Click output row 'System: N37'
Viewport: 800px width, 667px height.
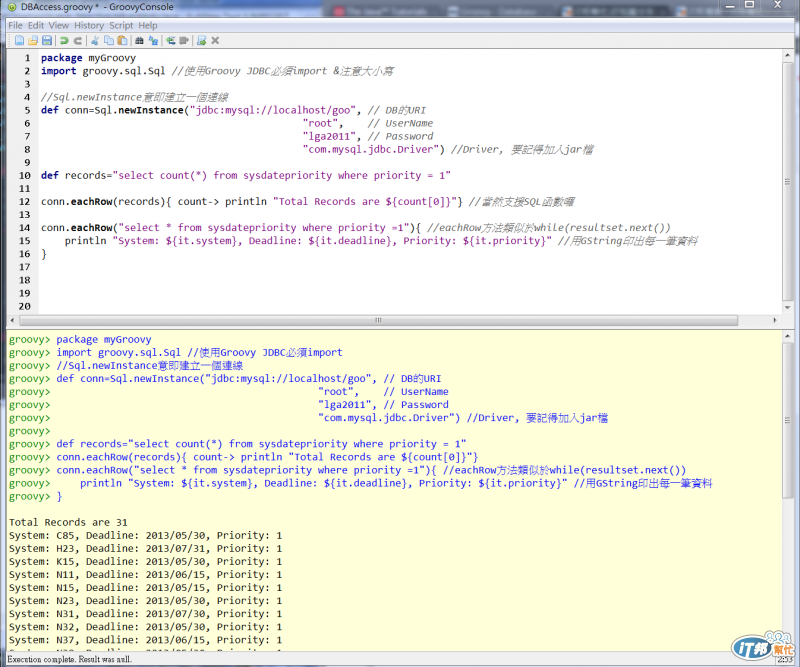(145, 640)
